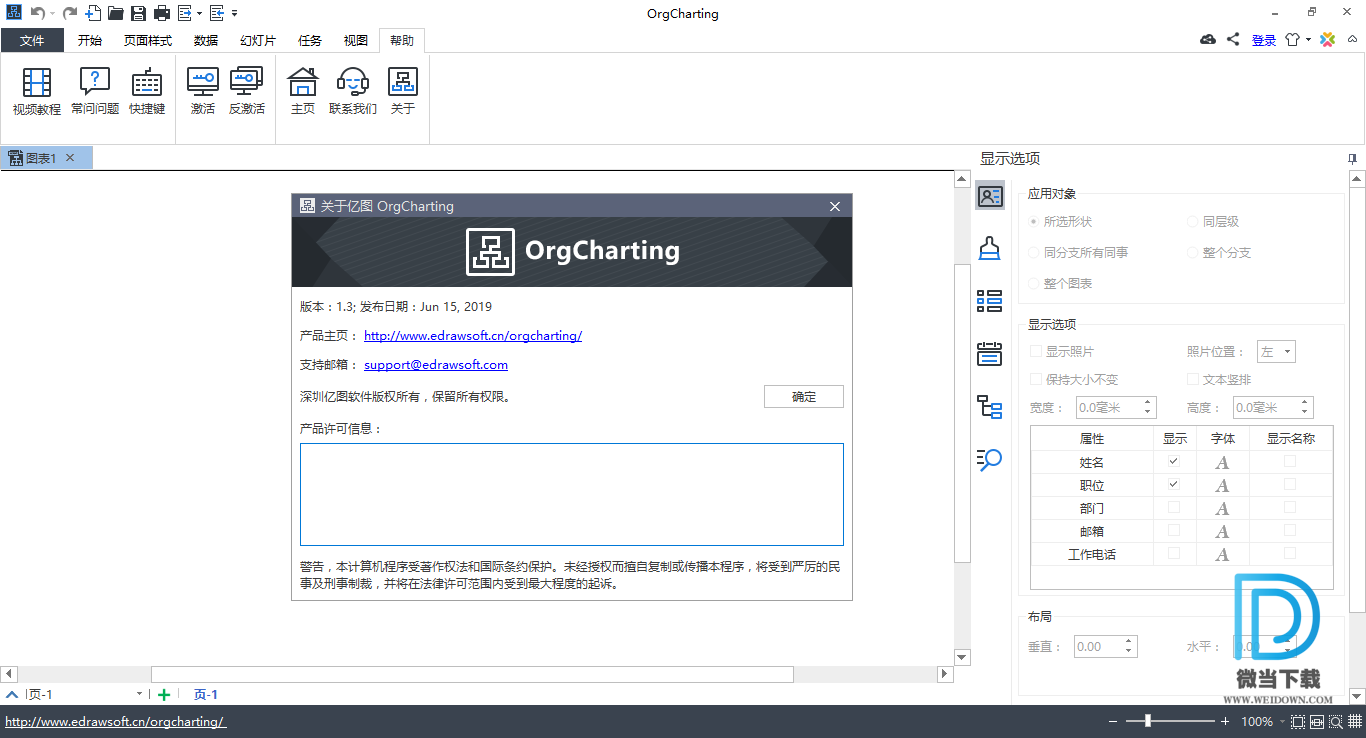
Task: Click the zoom slider handle in status bar
Action: [x=1148, y=721]
